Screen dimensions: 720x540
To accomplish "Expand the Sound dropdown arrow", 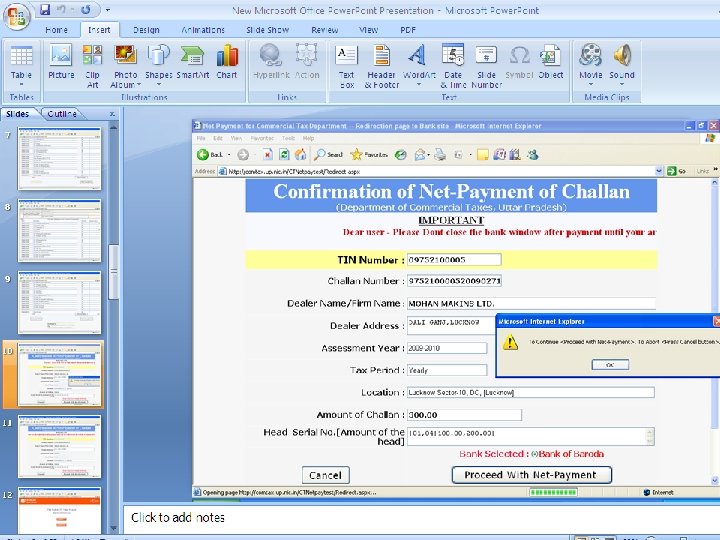I will pos(622,85).
